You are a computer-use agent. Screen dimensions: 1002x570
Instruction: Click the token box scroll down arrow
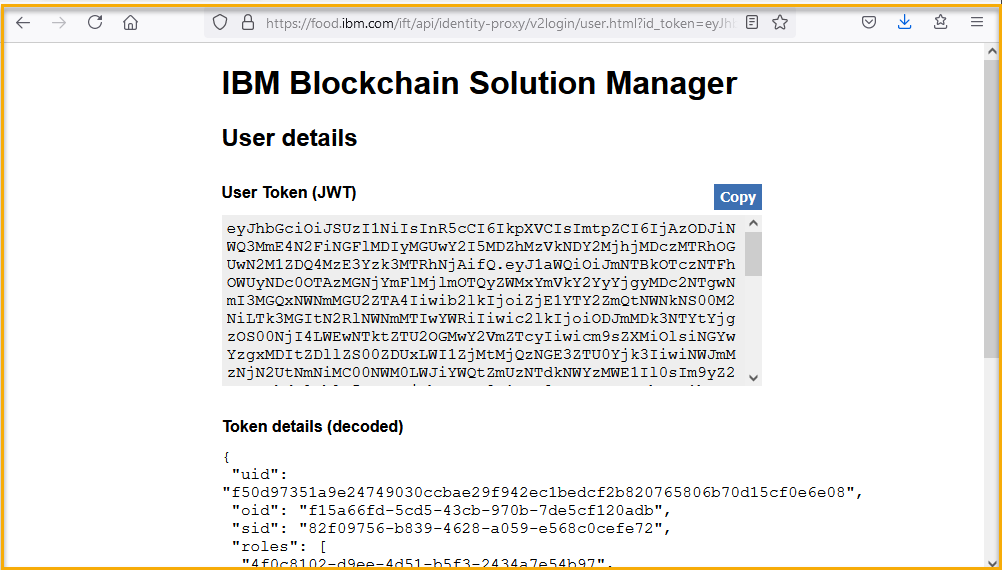point(753,378)
